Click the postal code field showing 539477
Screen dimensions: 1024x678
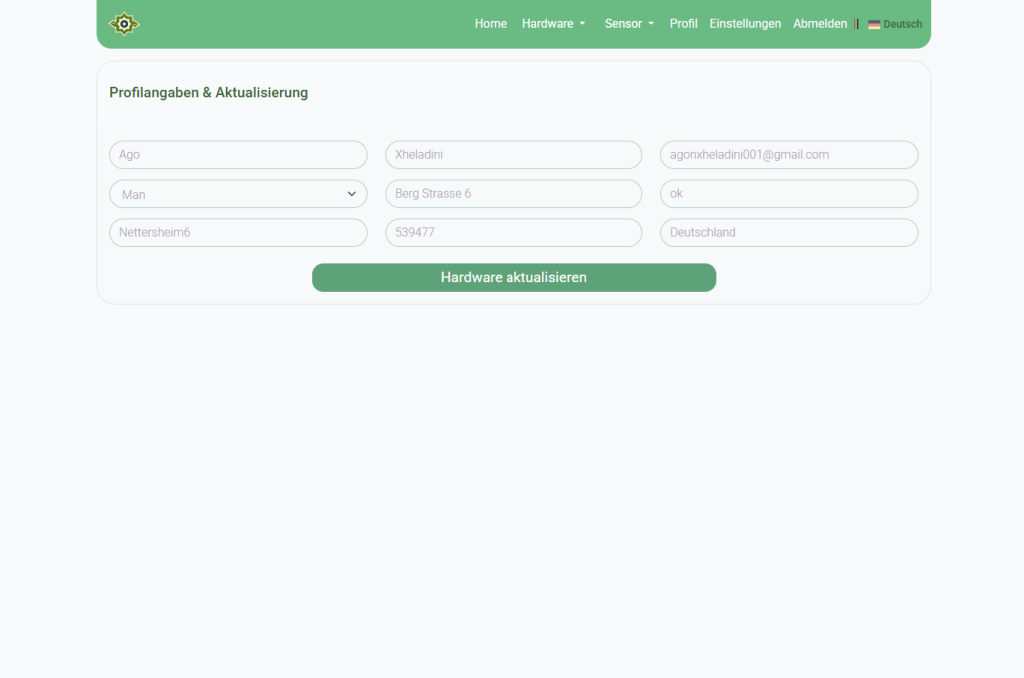pos(513,232)
